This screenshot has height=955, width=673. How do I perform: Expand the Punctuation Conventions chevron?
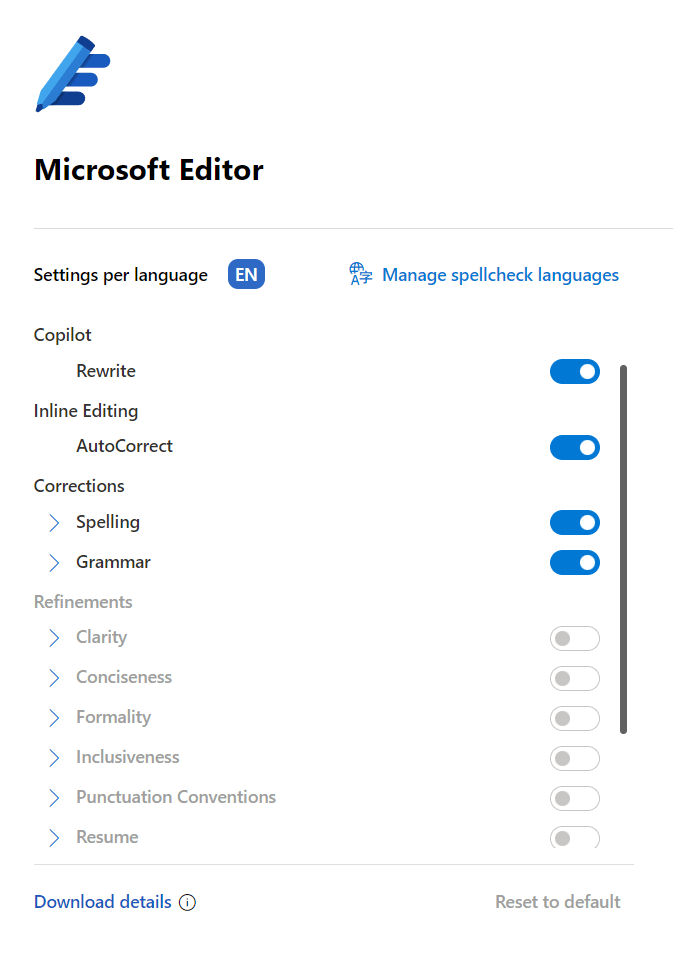[x=54, y=798]
